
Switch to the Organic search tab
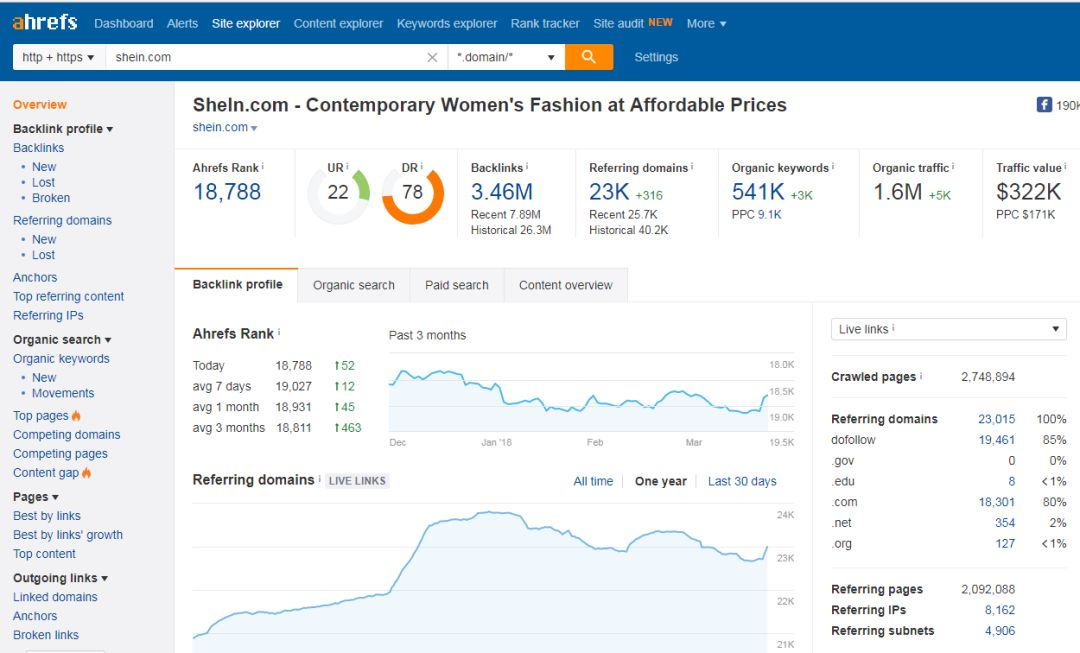354,285
